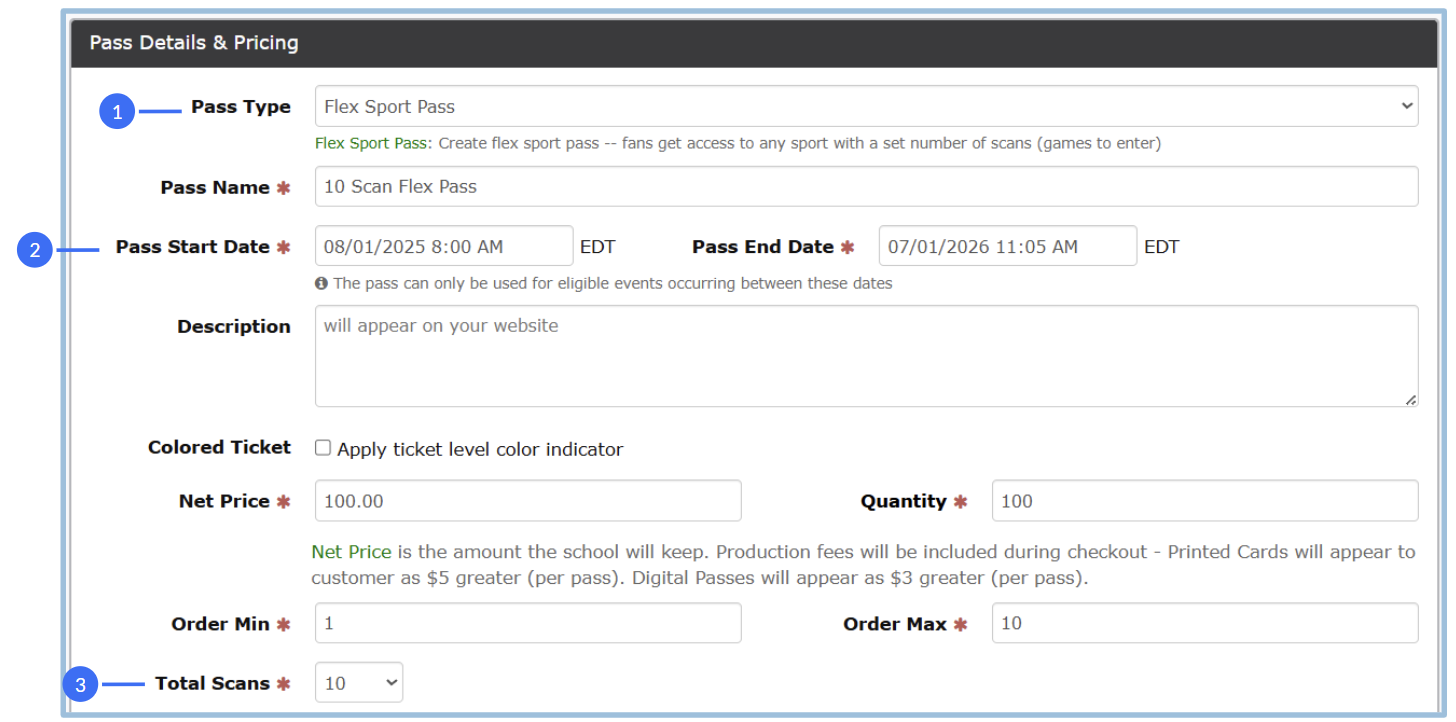Click the info icon beside the dates note
The height and width of the screenshot is (722, 1456).
coord(321,284)
